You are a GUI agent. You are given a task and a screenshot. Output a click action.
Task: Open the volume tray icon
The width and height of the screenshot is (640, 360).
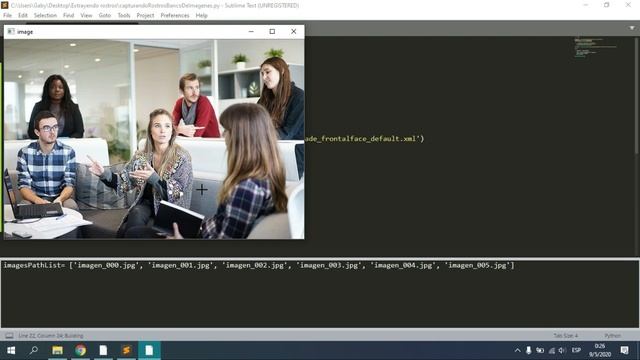pos(562,350)
